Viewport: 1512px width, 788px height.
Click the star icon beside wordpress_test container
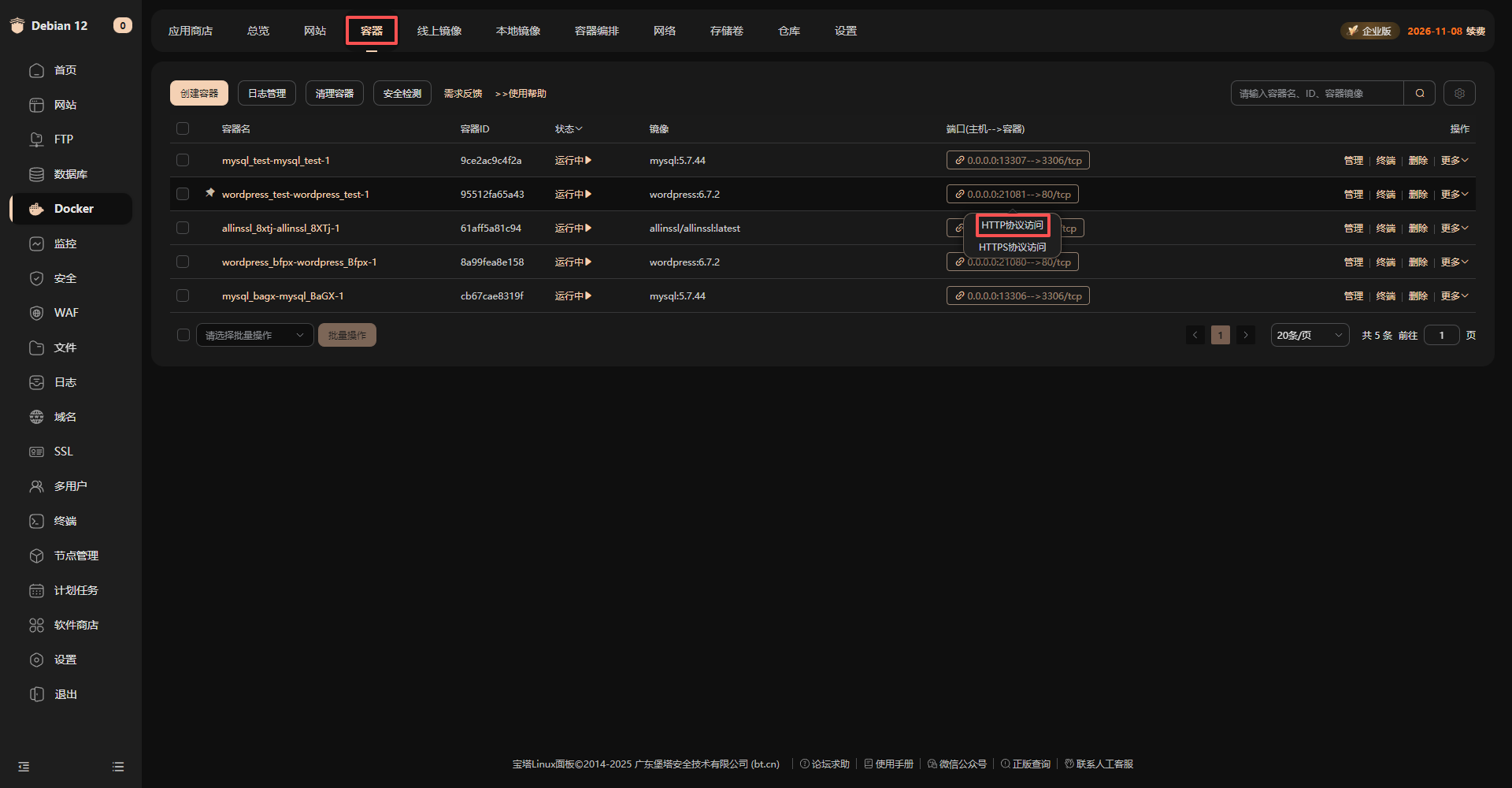tap(210, 192)
